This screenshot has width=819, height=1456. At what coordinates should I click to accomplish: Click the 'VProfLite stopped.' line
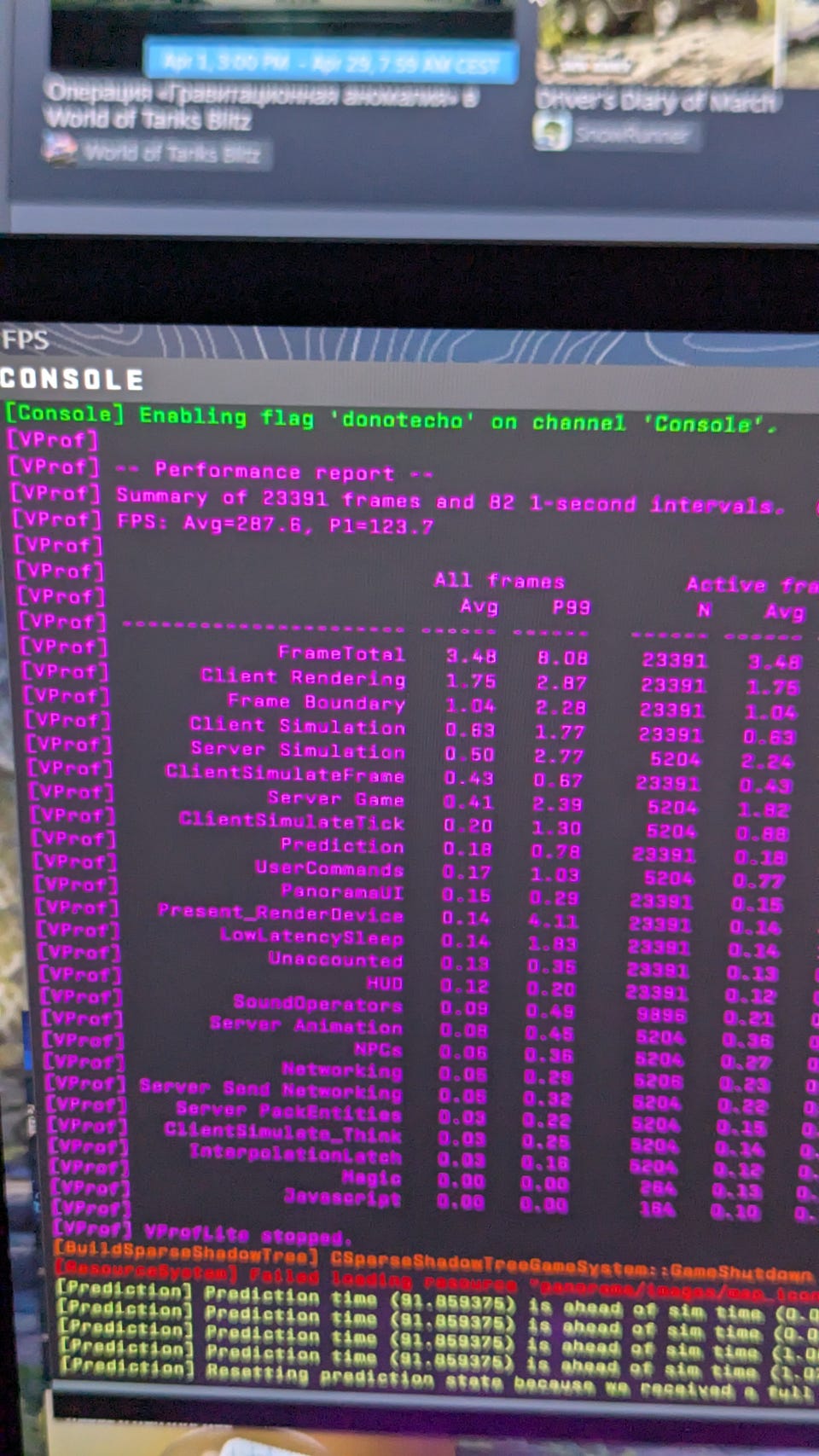pos(247,1235)
